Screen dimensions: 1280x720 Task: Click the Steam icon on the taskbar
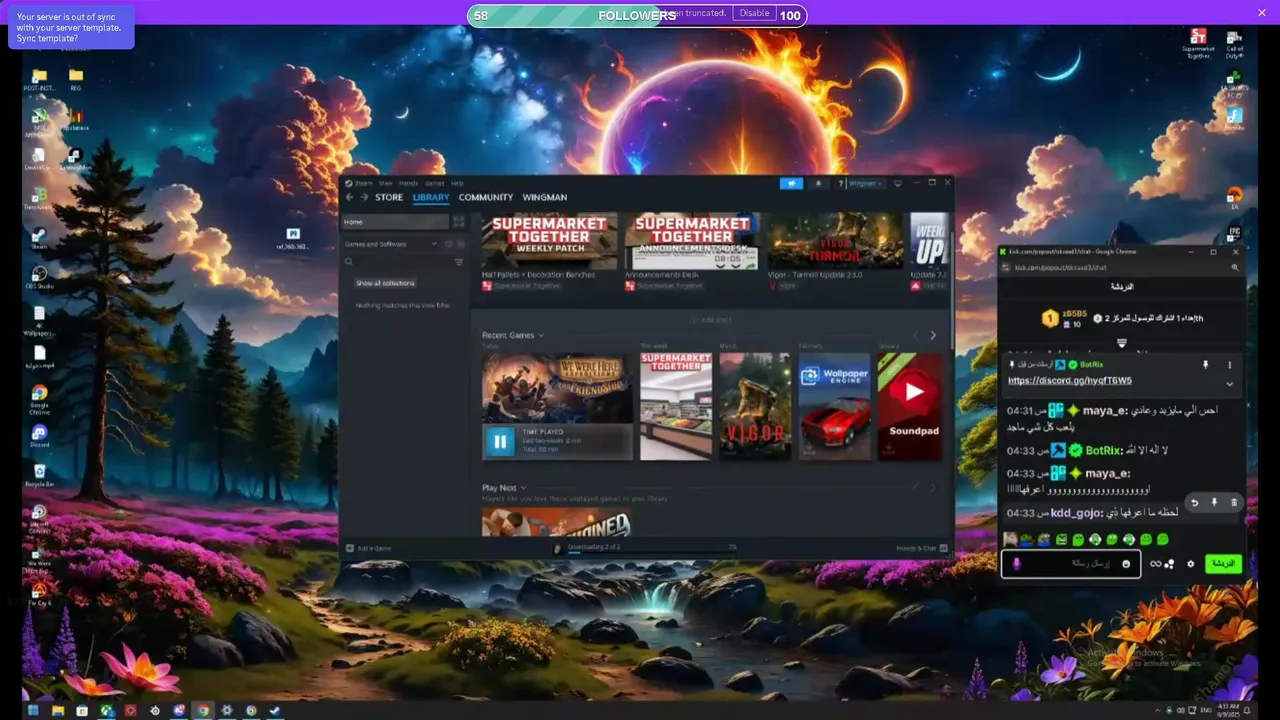(x=275, y=711)
